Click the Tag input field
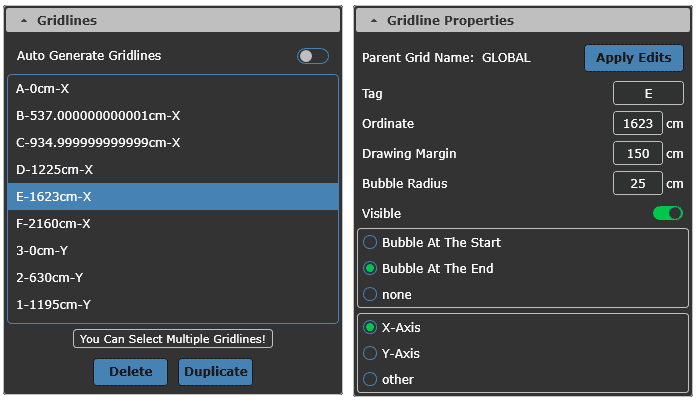Image resolution: width=697 pixels, height=408 pixels. [648, 94]
